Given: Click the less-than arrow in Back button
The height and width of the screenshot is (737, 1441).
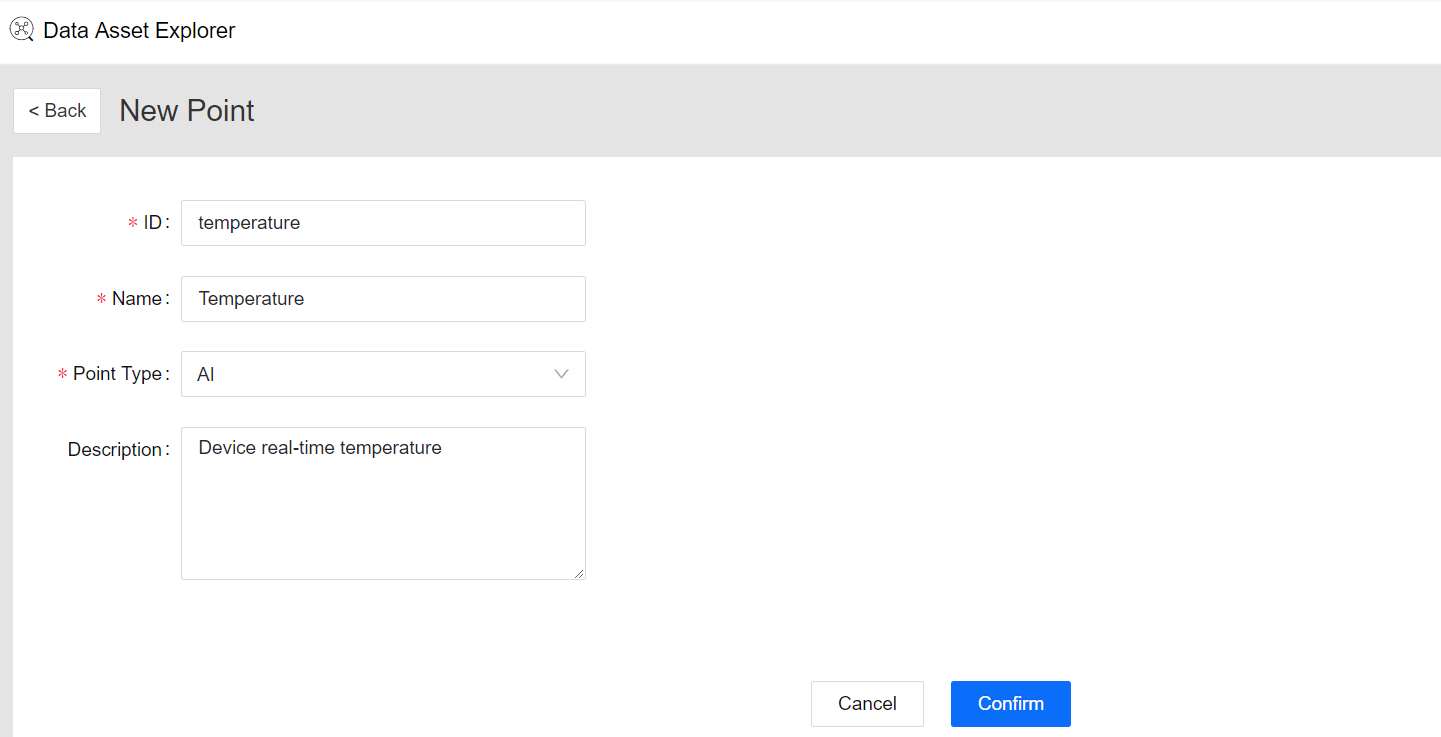Looking at the screenshot, I should [33, 111].
